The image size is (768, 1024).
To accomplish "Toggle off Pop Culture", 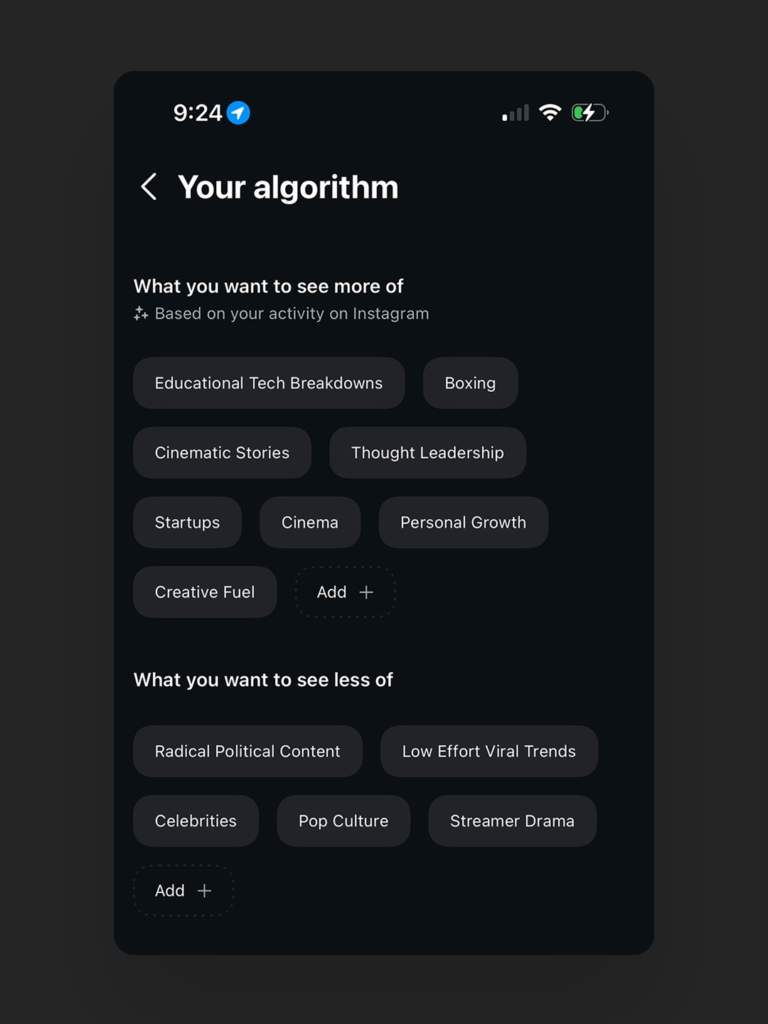I will point(343,820).
